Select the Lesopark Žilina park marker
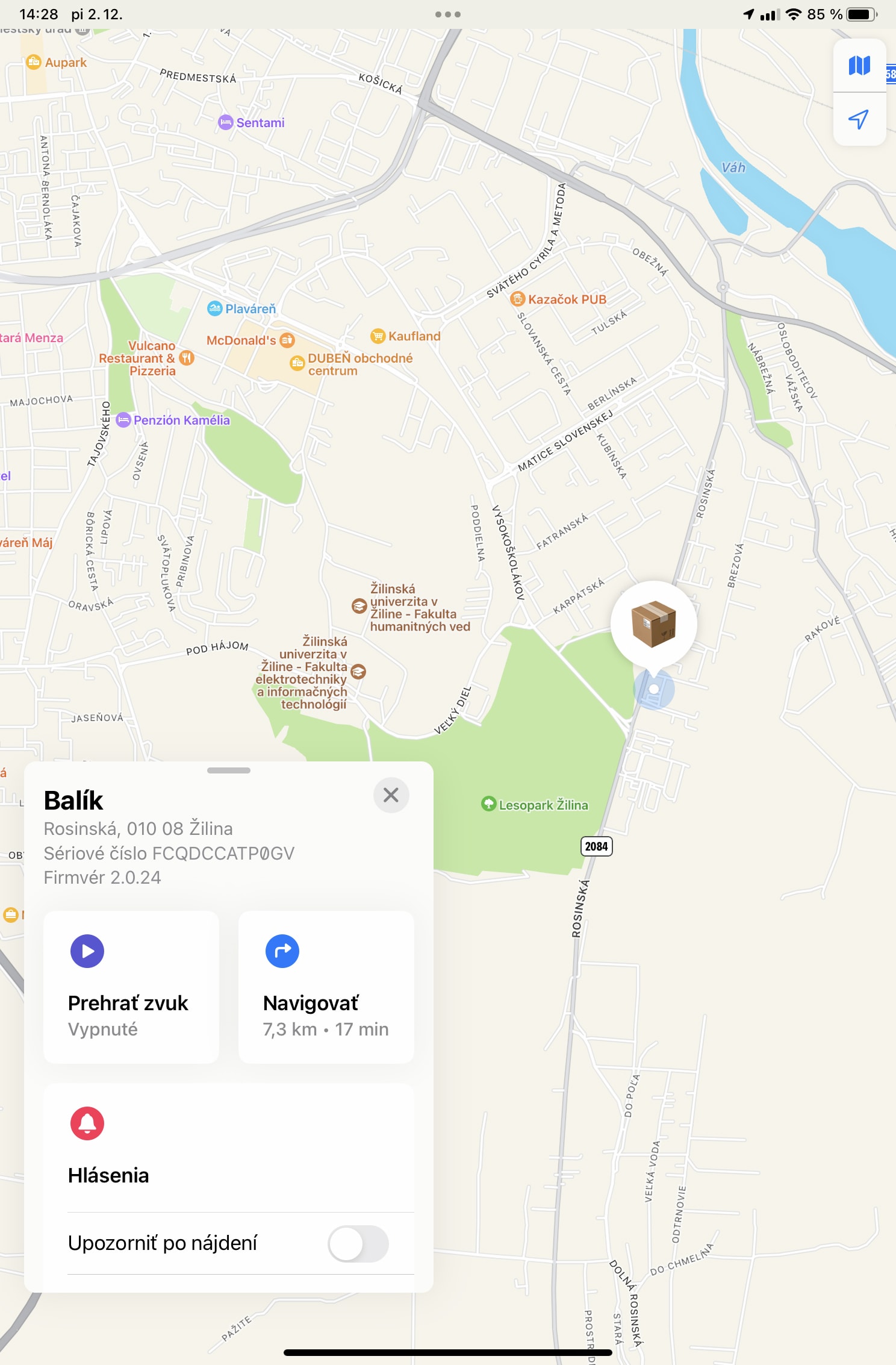896x1365 pixels. pos(488,804)
